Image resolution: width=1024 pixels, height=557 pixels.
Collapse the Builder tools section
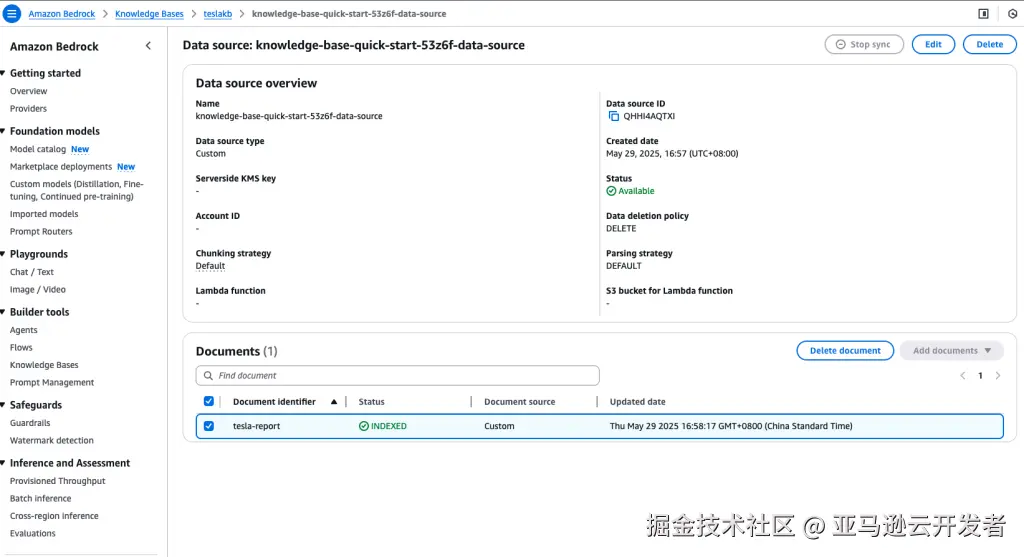(x=3, y=312)
